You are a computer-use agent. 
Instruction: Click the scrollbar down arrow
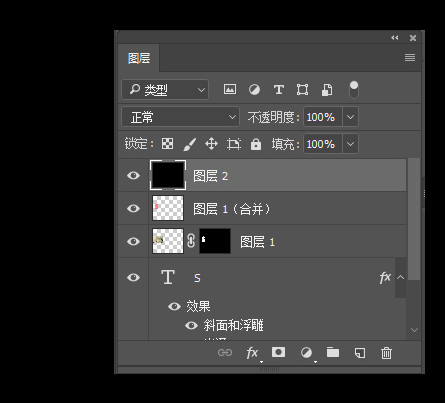coord(414,330)
